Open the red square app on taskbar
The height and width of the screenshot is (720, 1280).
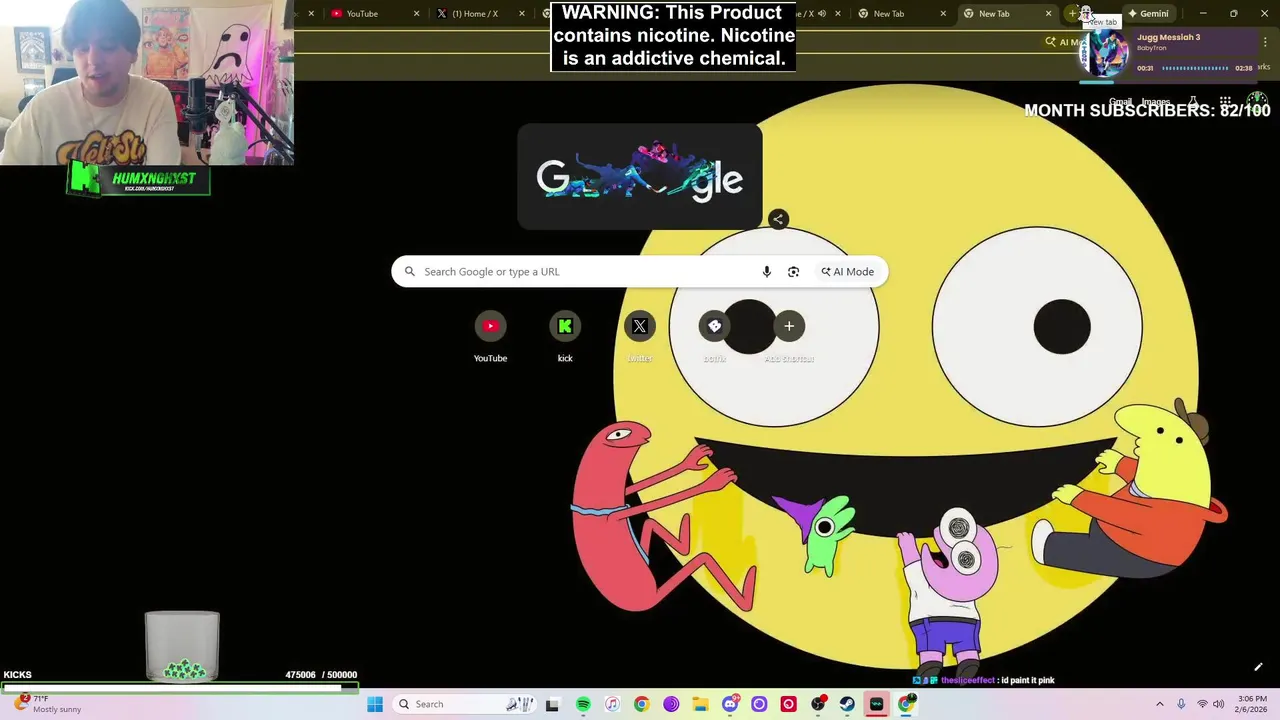tap(789, 704)
